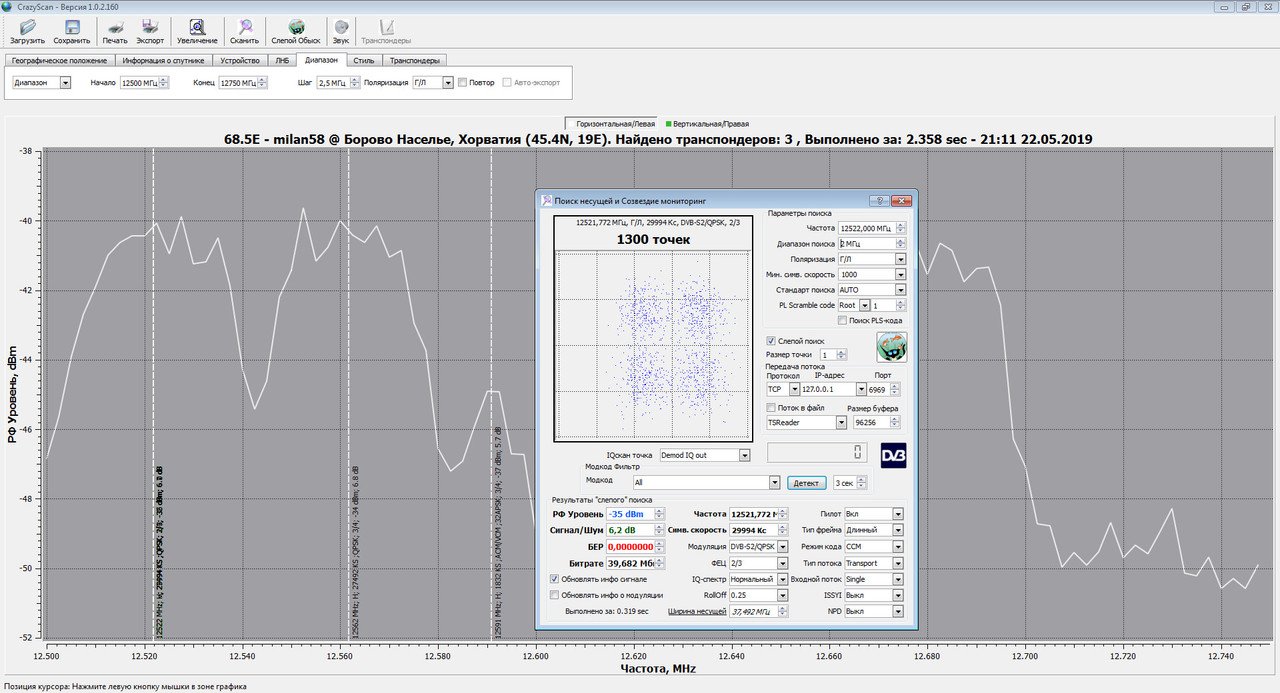Viewport: 1280px width, 693px height.
Task: Click the IP-адрес 127.0.0.1 field
Action: [x=833, y=389]
